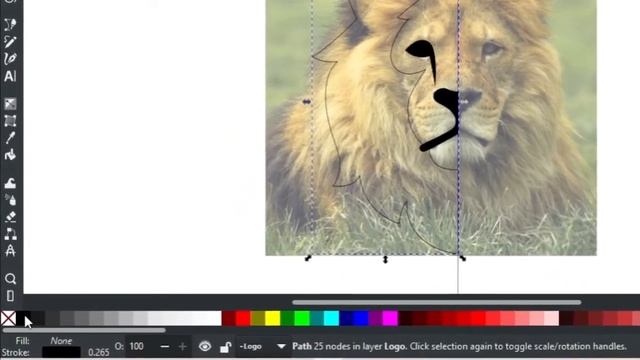Pick the white swatch in the palette
The height and width of the screenshot is (360, 640).
click(214, 318)
